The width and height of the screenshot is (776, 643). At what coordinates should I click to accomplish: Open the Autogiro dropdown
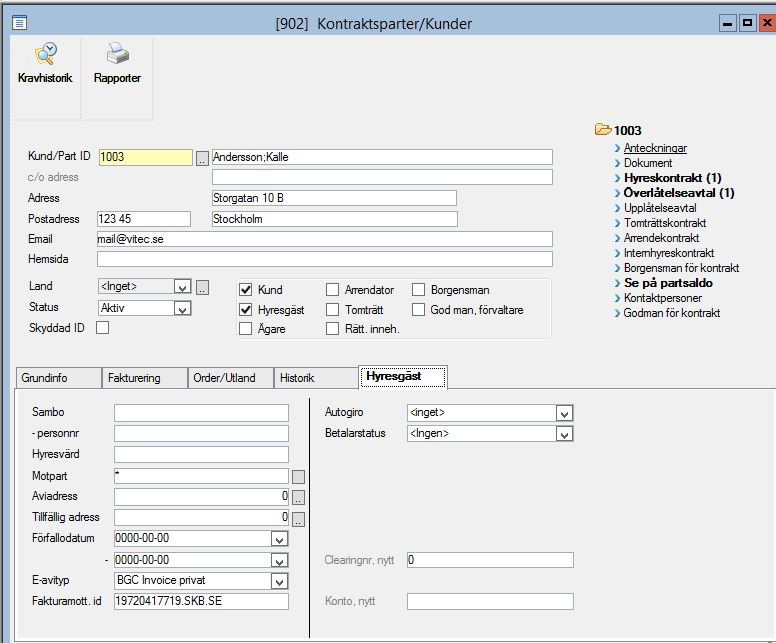[564, 413]
